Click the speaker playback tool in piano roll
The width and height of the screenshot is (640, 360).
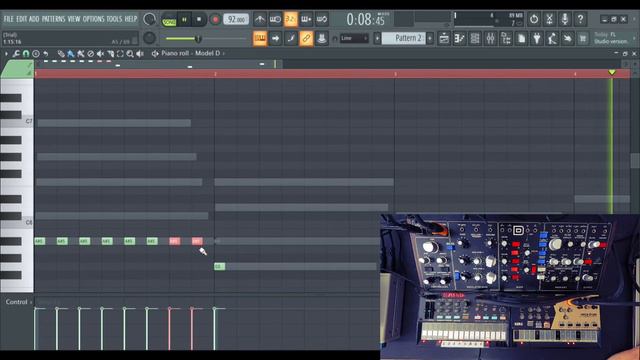[140, 53]
